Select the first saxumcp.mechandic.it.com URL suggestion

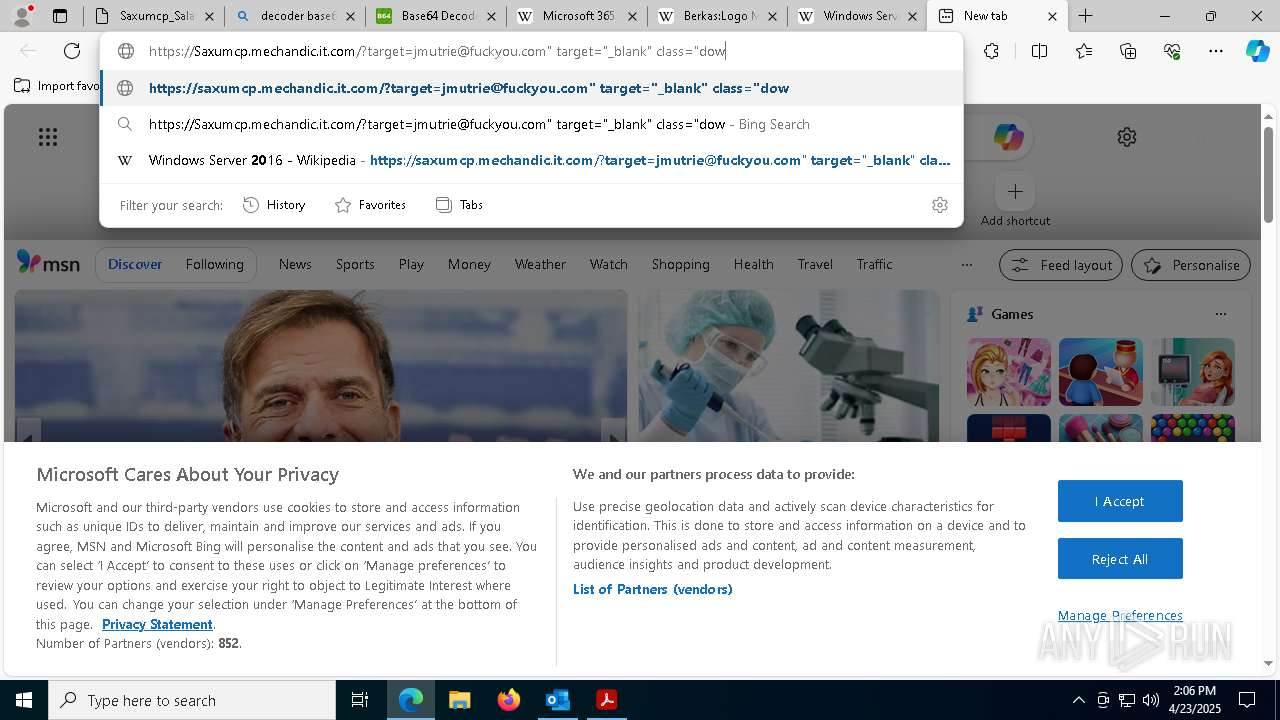tap(531, 88)
